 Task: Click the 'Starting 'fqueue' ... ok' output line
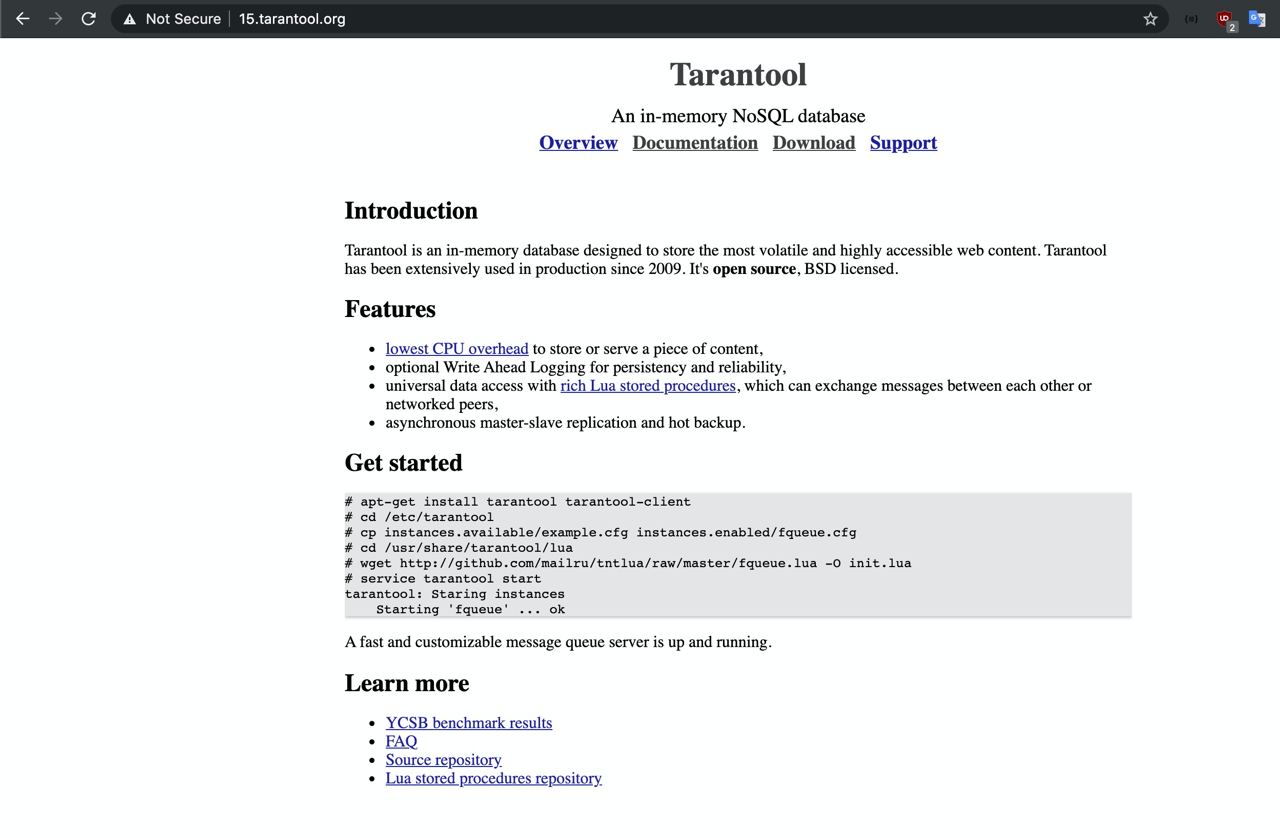point(470,609)
